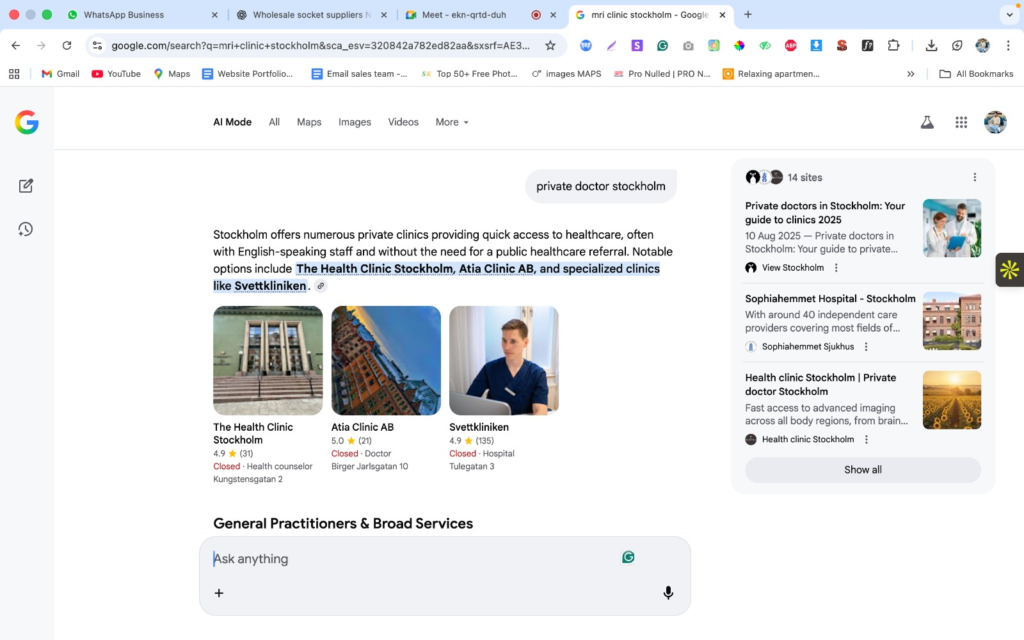Screen dimensions: 1024x640
Task: Click link icon after Svettkliniken text
Action: point(321,286)
